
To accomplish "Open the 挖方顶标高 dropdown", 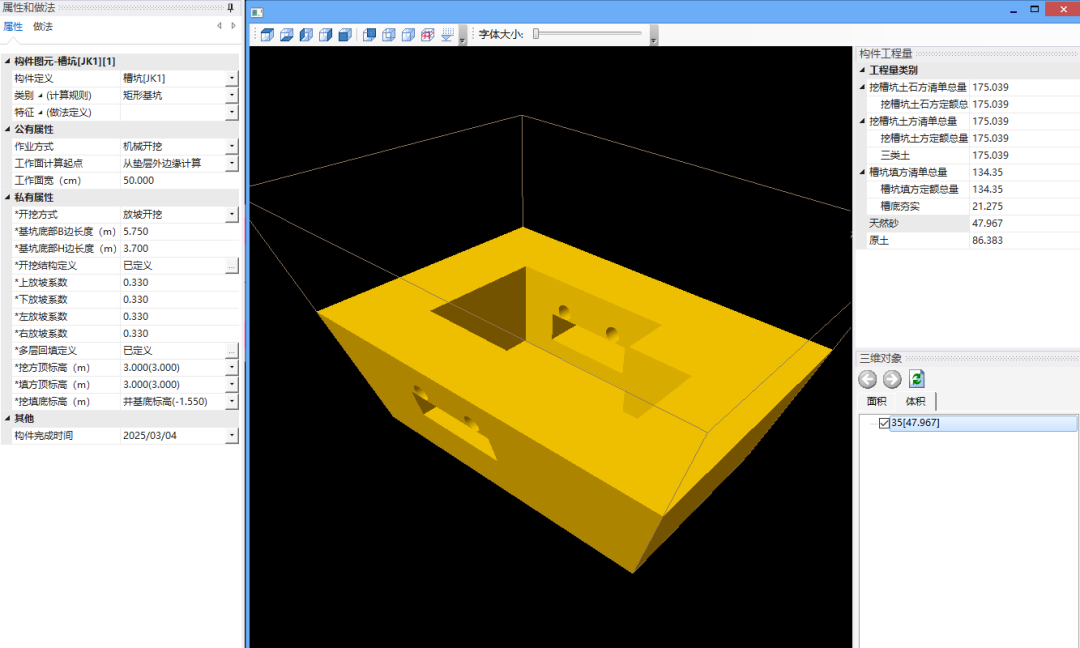I will coord(231,368).
